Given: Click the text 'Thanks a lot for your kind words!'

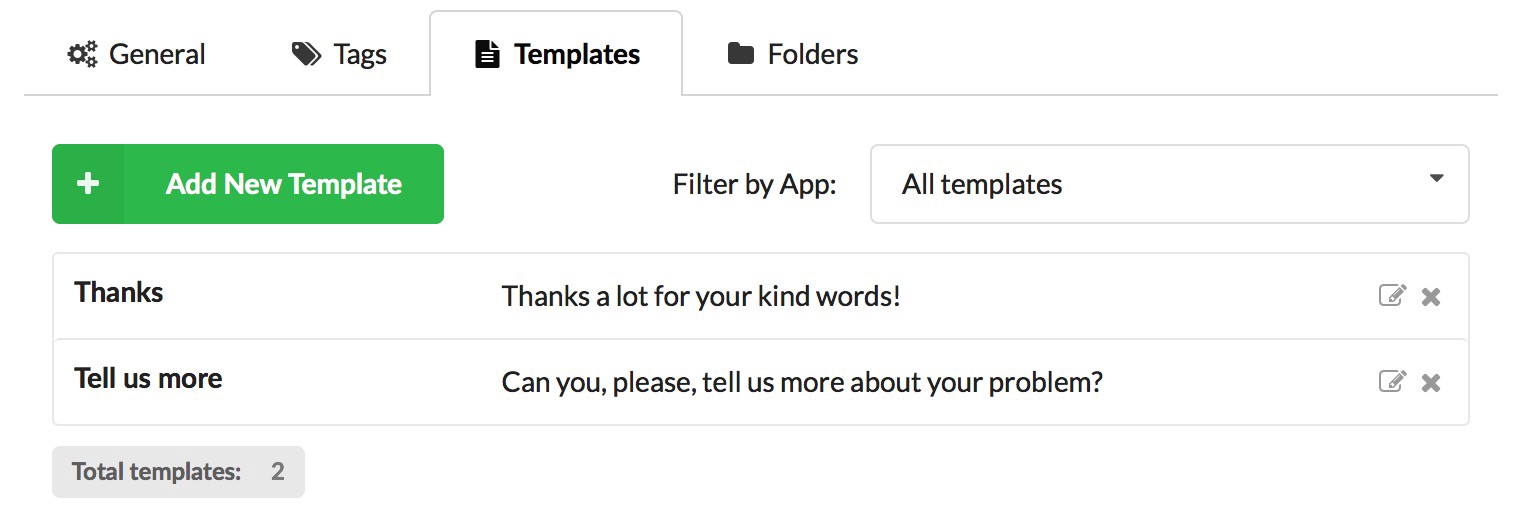Looking at the screenshot, I should [x=701, y=296].
